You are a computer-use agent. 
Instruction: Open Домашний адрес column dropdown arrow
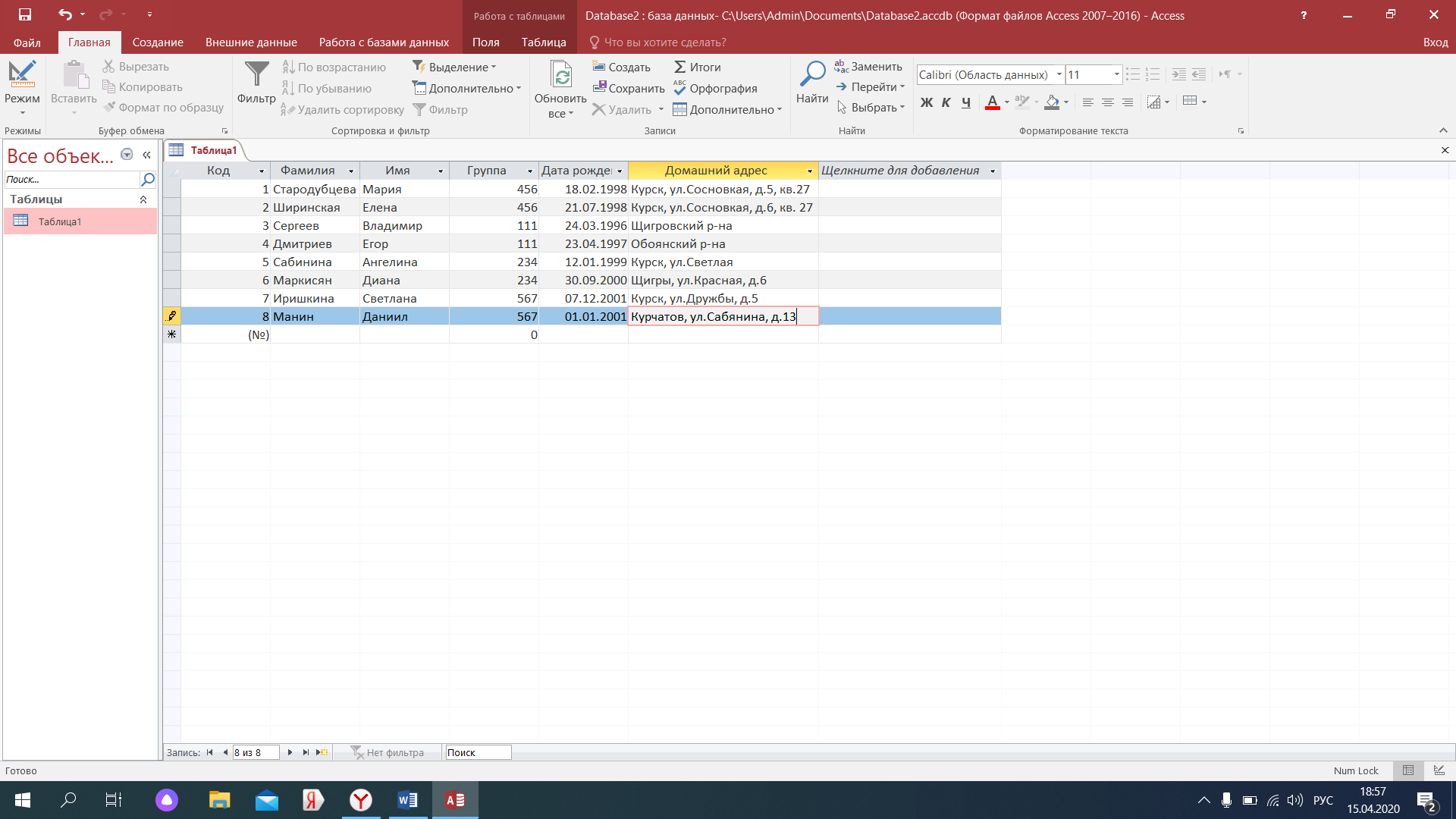[x=809, y=171]
